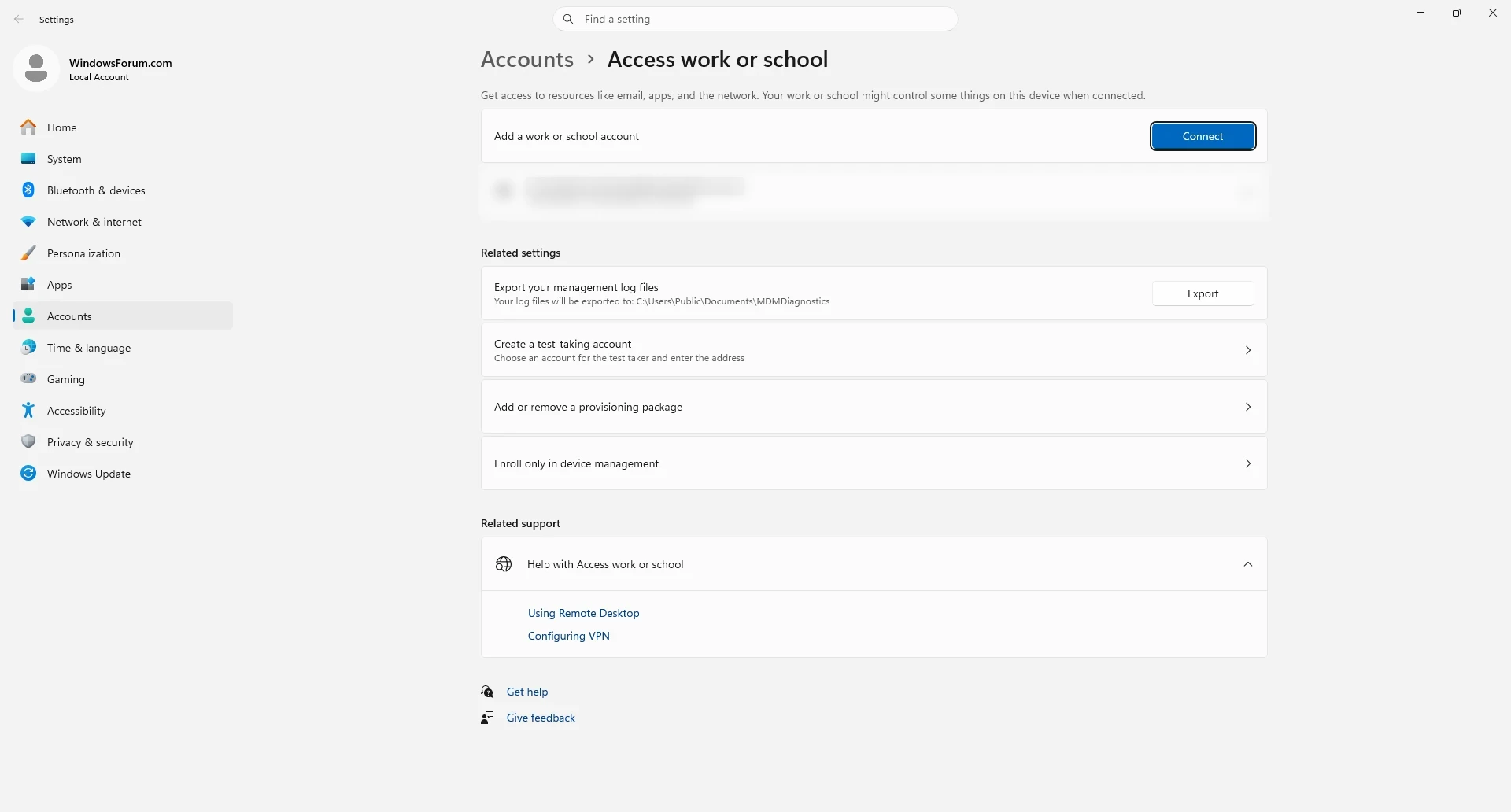Image resolution: width=1511 pixels, height=812 pixels.
Task: Select Network & internet category
Action: (123, 222)
